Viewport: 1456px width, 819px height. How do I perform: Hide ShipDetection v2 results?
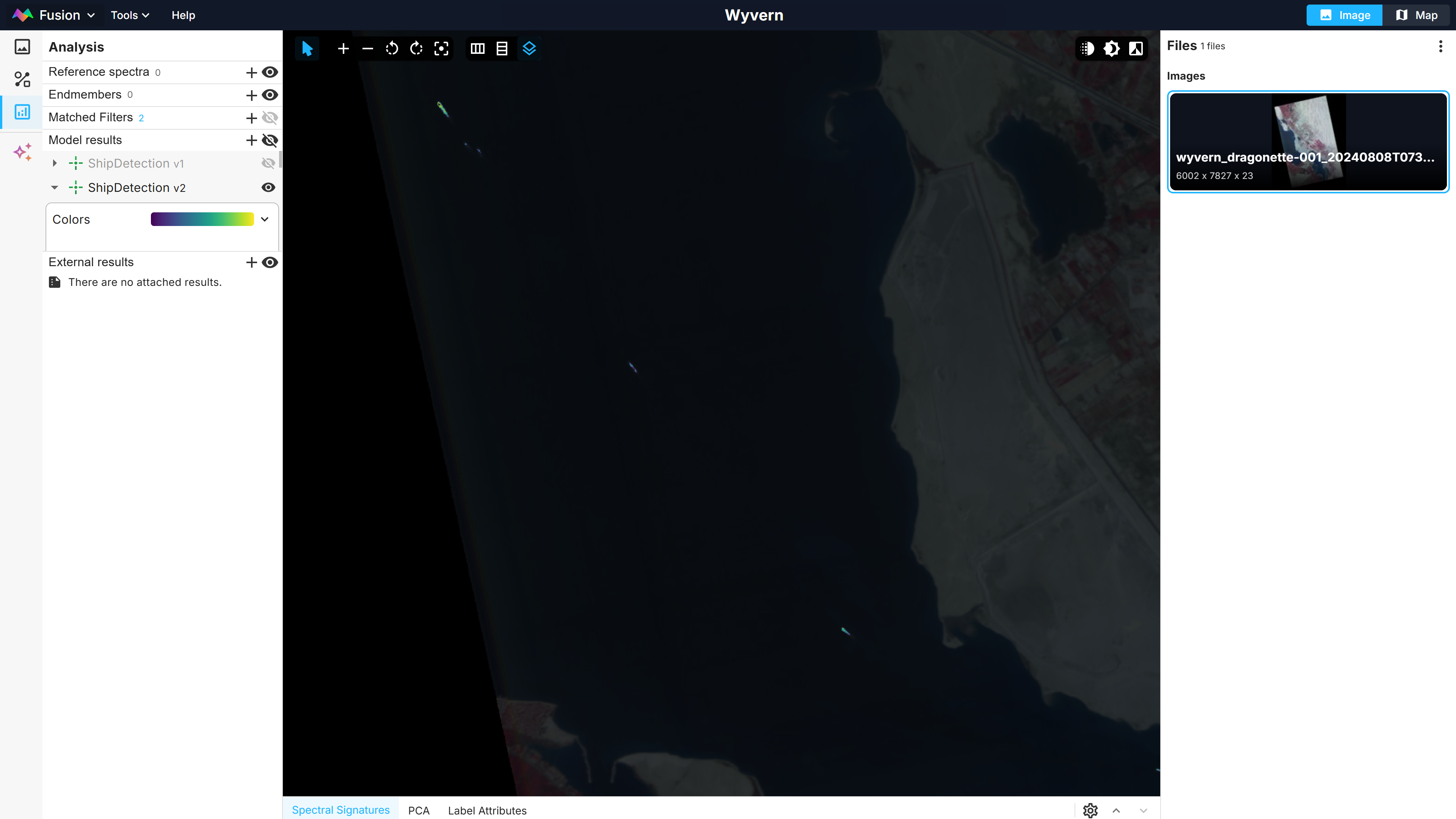tap(268, 188)
